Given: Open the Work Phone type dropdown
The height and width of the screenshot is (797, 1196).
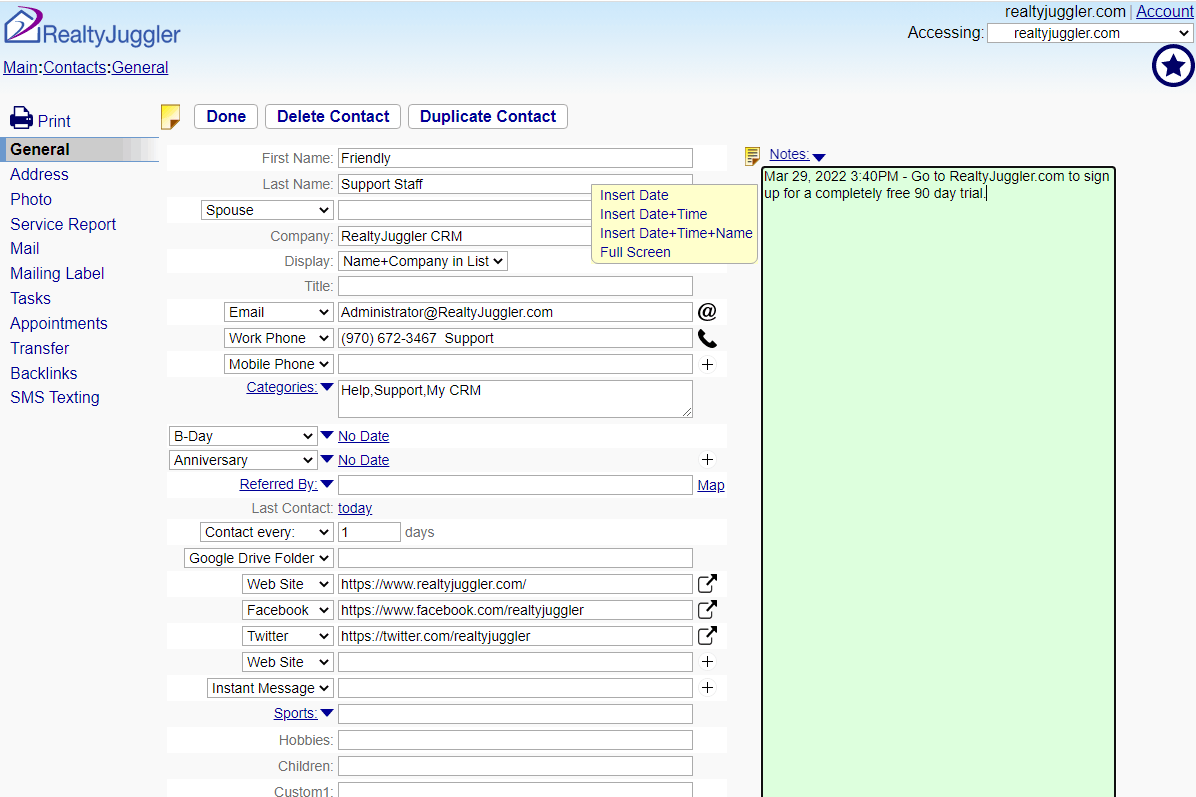Looking at the screenshot, I should [278, 338].
